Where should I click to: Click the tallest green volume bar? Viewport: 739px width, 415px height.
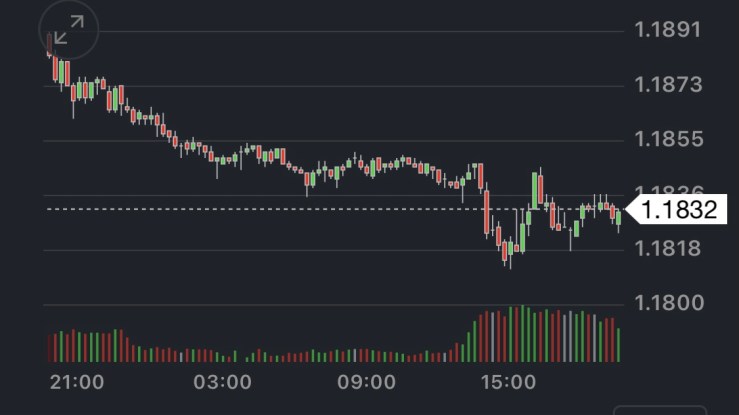(521, 334)
